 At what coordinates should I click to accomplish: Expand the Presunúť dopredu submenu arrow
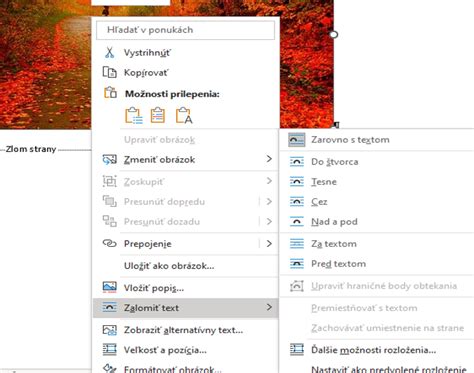(x=269, y=201)
